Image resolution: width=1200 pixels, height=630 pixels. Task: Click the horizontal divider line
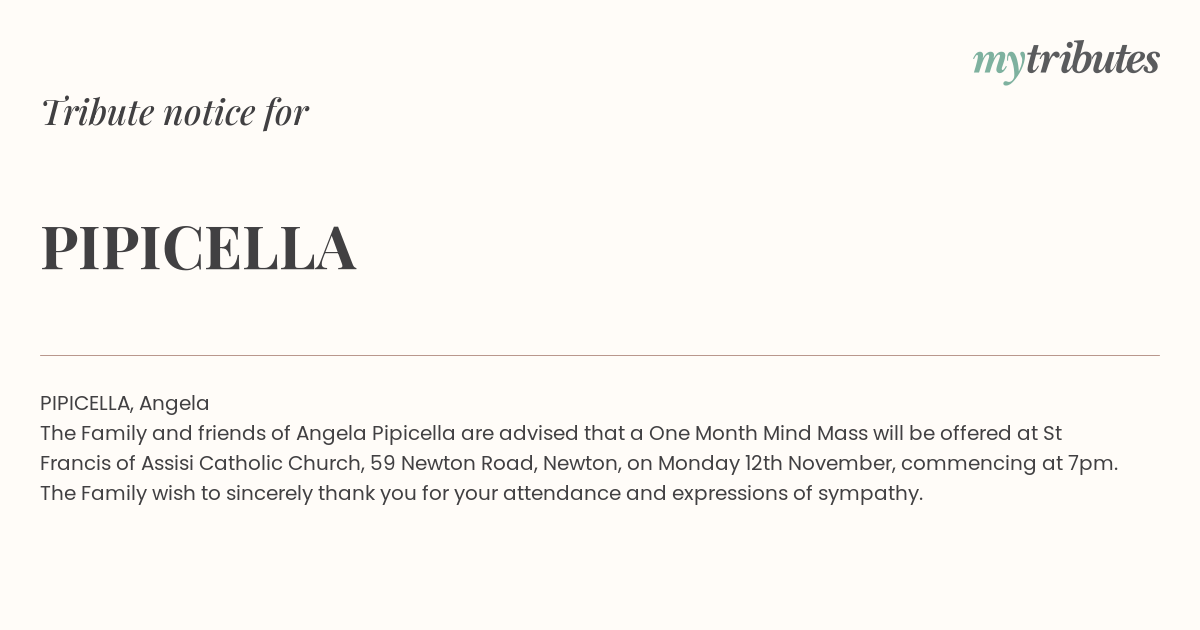tap(600, 355)
